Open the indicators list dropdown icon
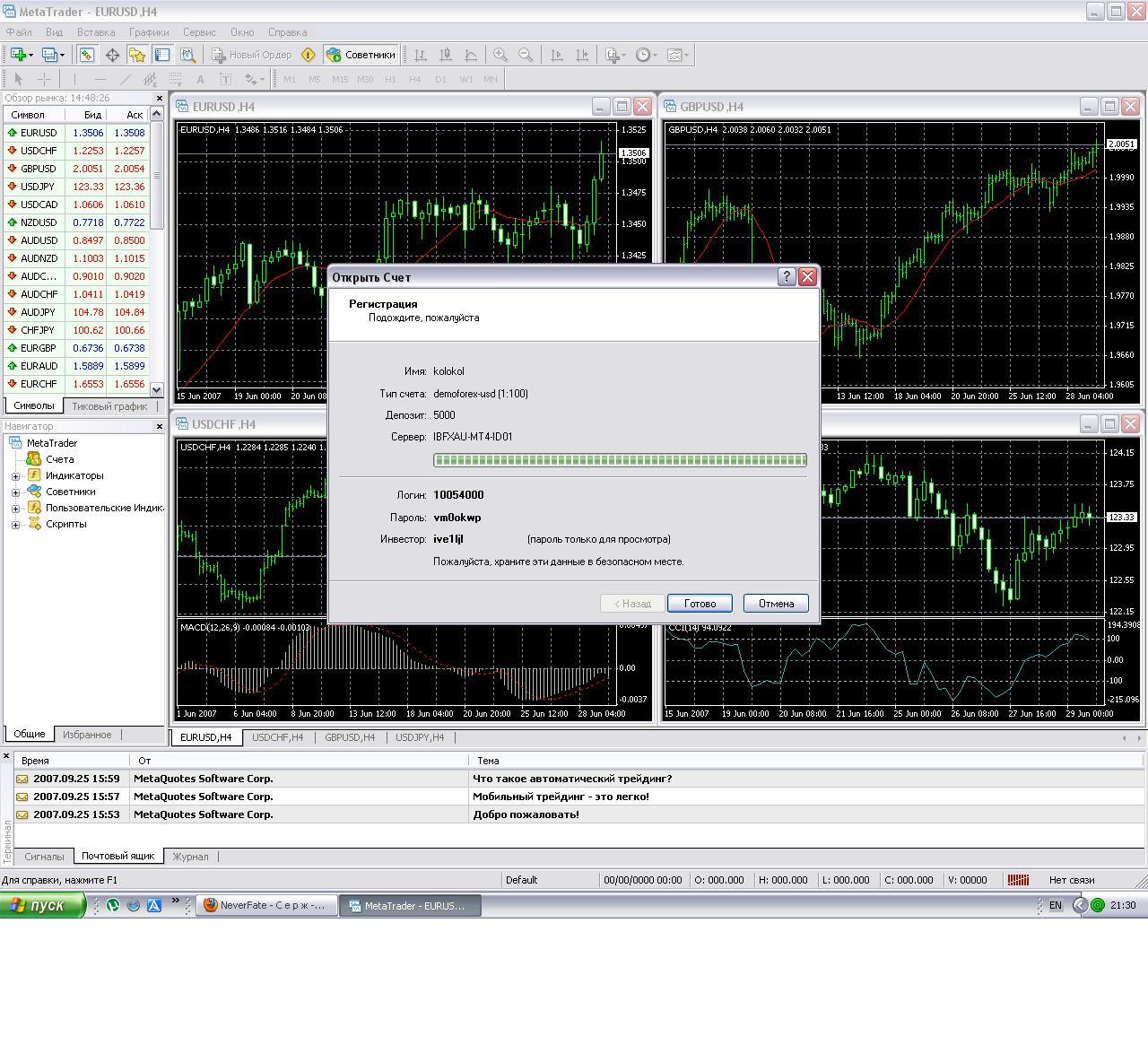This screenshot has width=1148, height=1045. (x=615, y=55)
